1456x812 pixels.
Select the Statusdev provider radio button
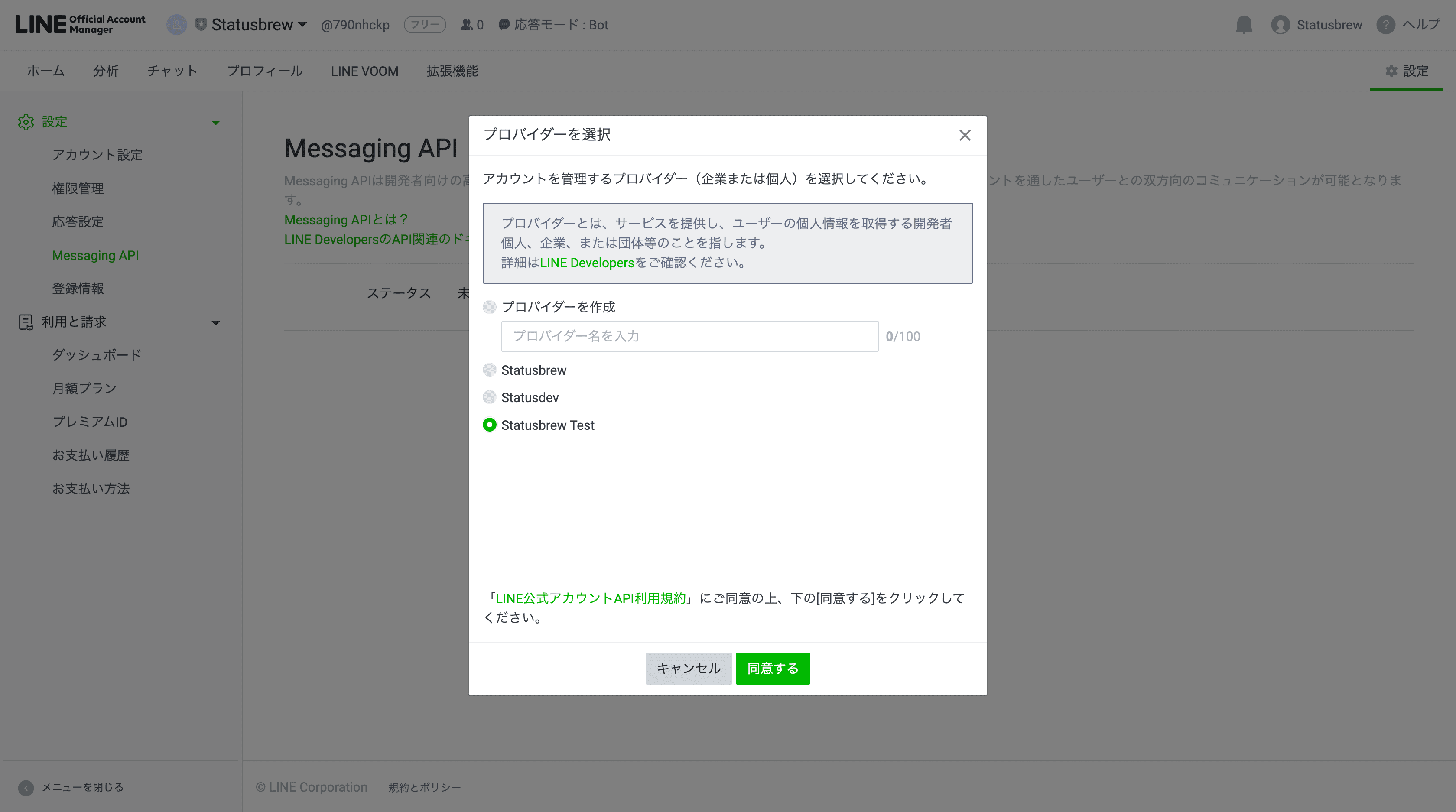pos(490,397)
